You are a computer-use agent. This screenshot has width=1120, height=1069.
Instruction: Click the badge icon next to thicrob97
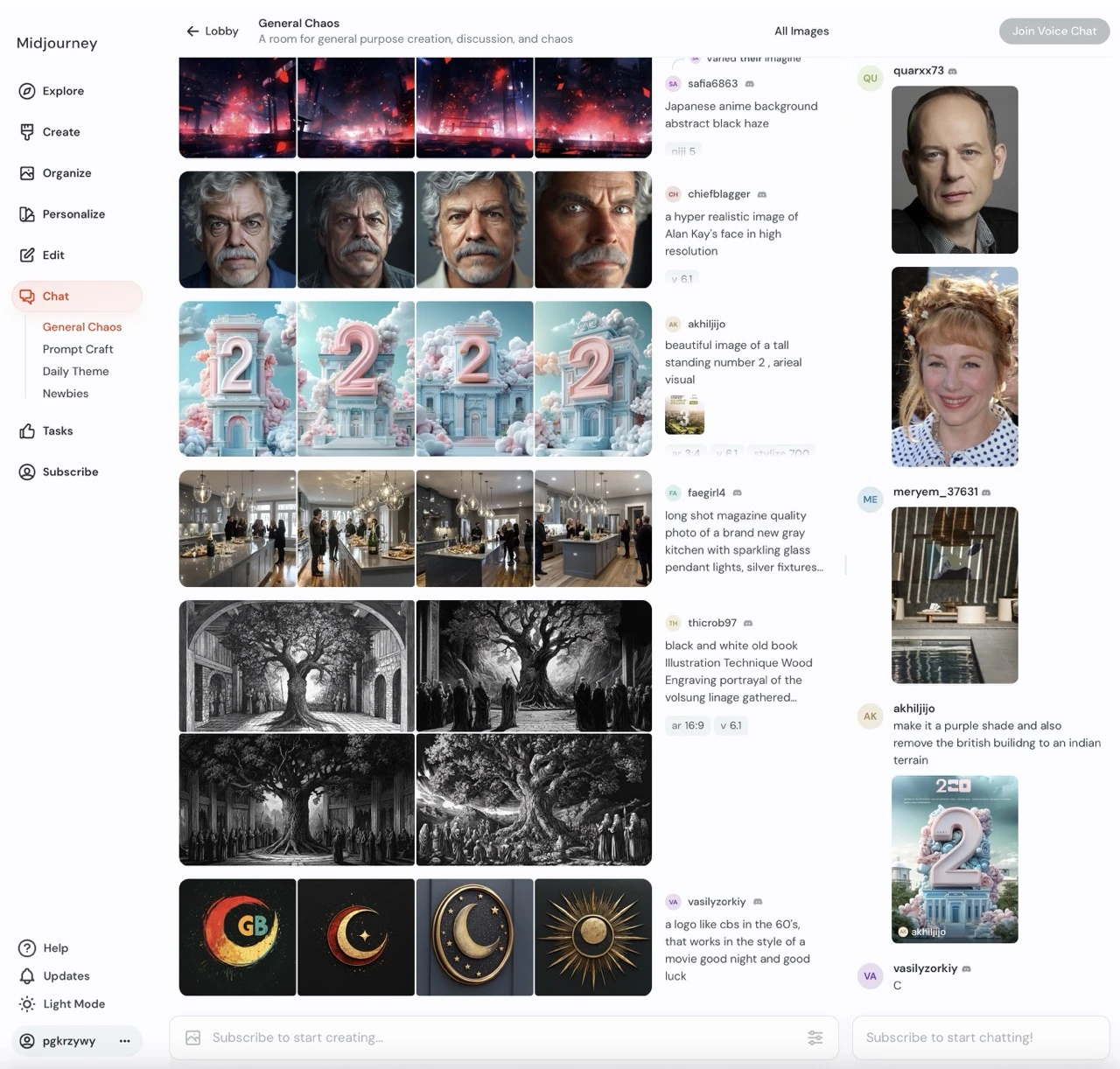point(748,624)
